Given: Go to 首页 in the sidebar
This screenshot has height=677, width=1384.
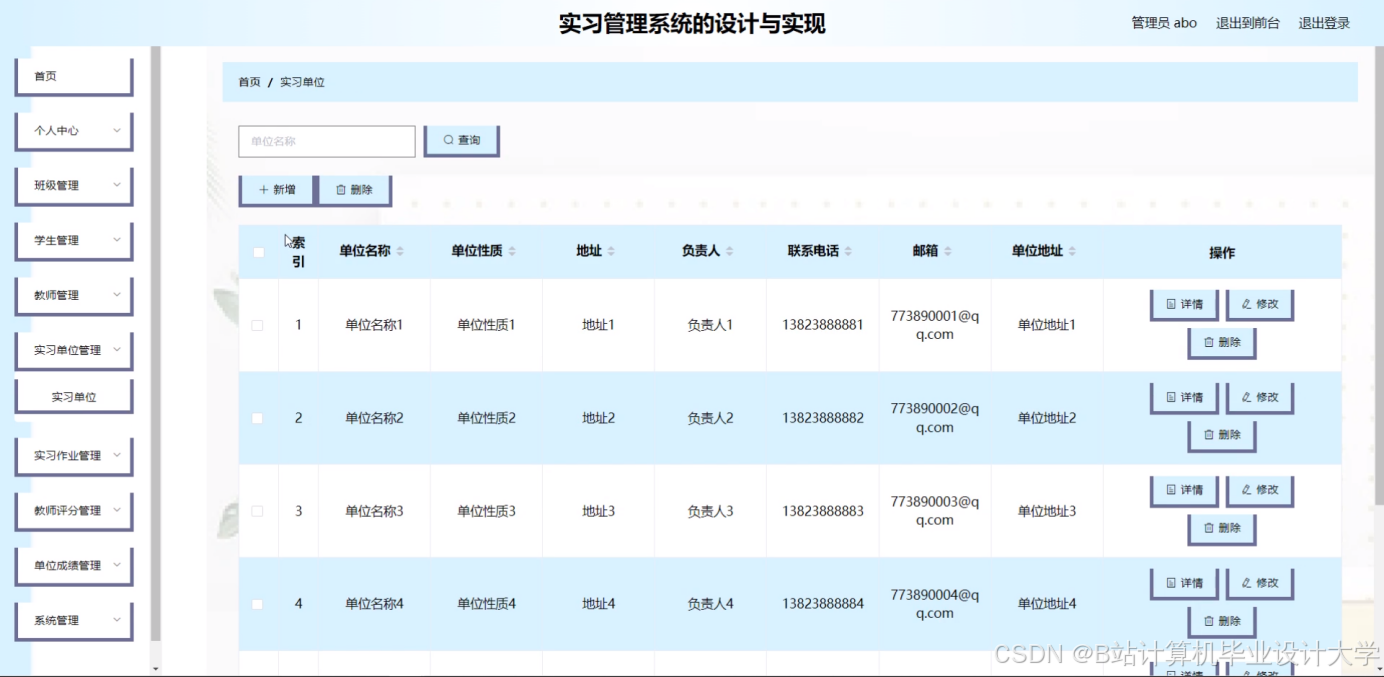Looking at the screenshot, I should point(74,77).
